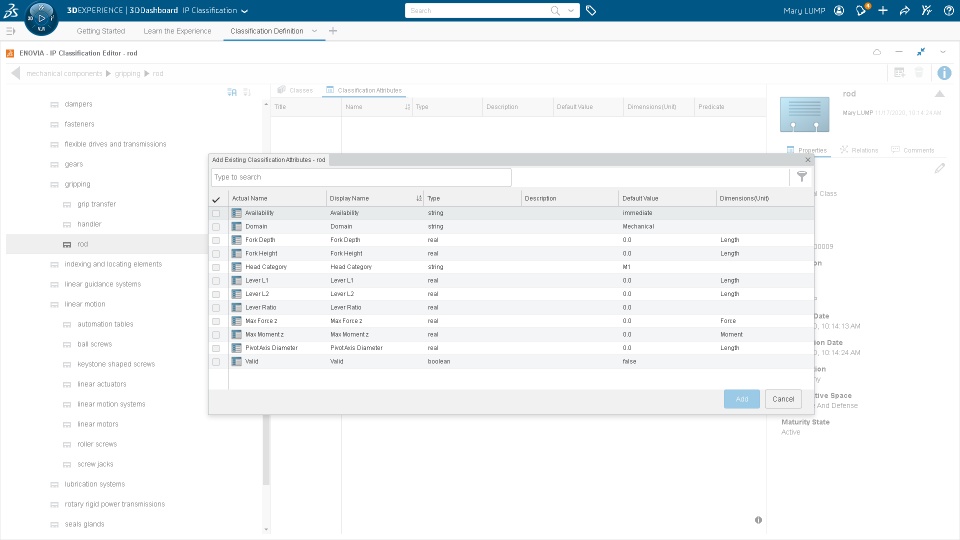Open the Classes tab
960x540 pixels.
point(295,90)
